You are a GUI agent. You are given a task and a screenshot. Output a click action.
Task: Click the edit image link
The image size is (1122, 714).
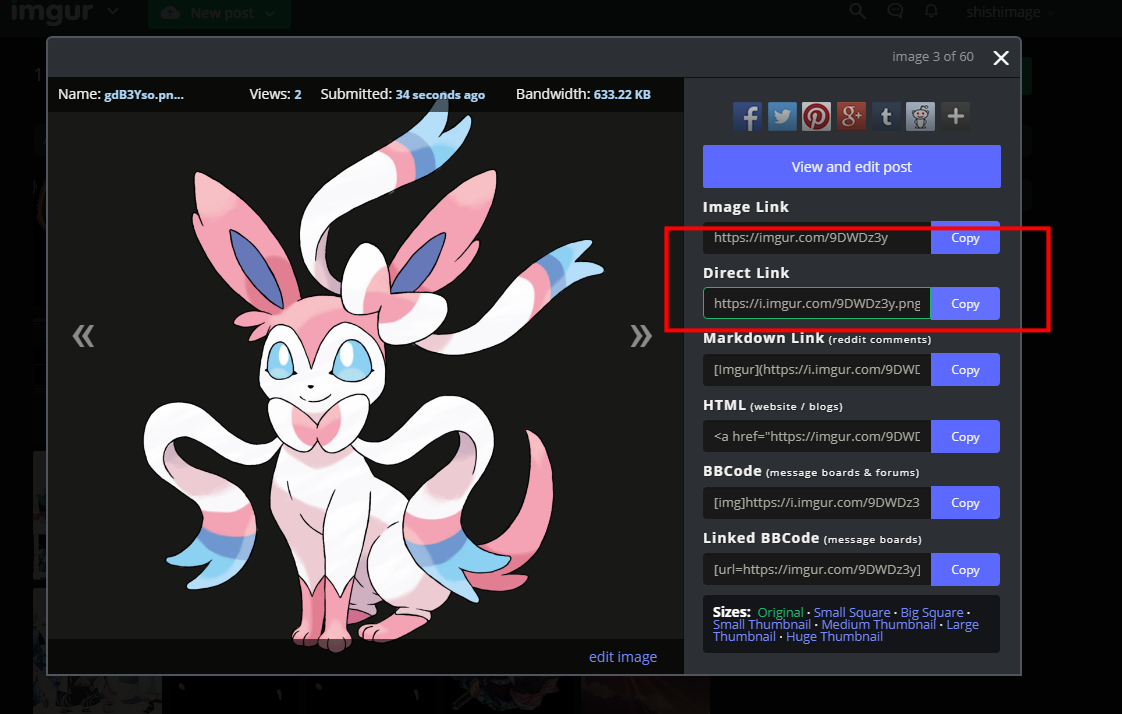point(623,656)
